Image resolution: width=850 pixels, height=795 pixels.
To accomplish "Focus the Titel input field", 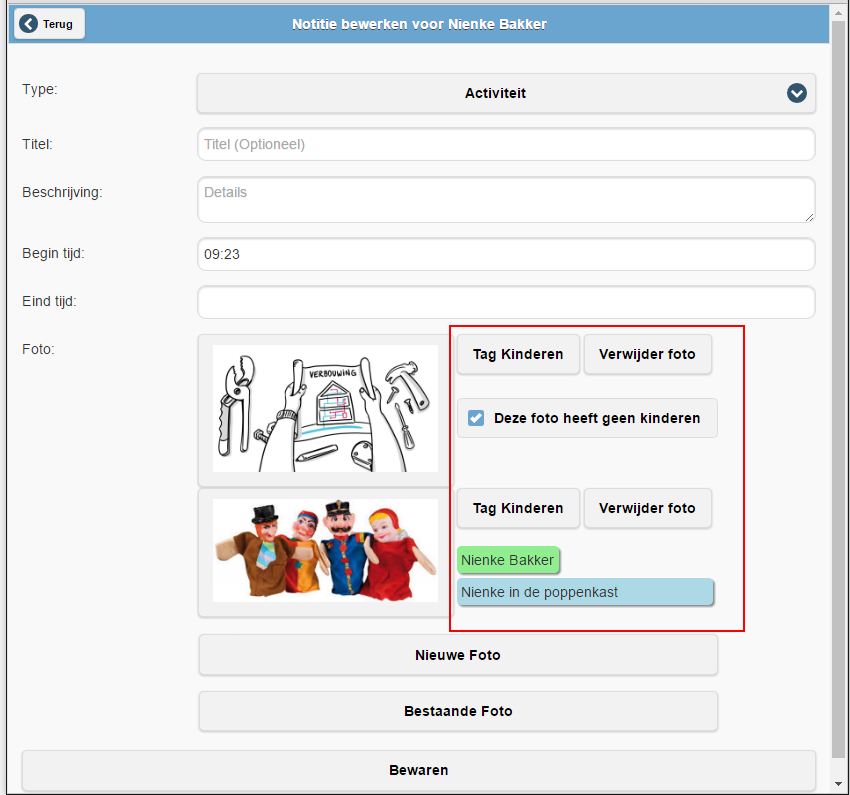I will point(506,144).
